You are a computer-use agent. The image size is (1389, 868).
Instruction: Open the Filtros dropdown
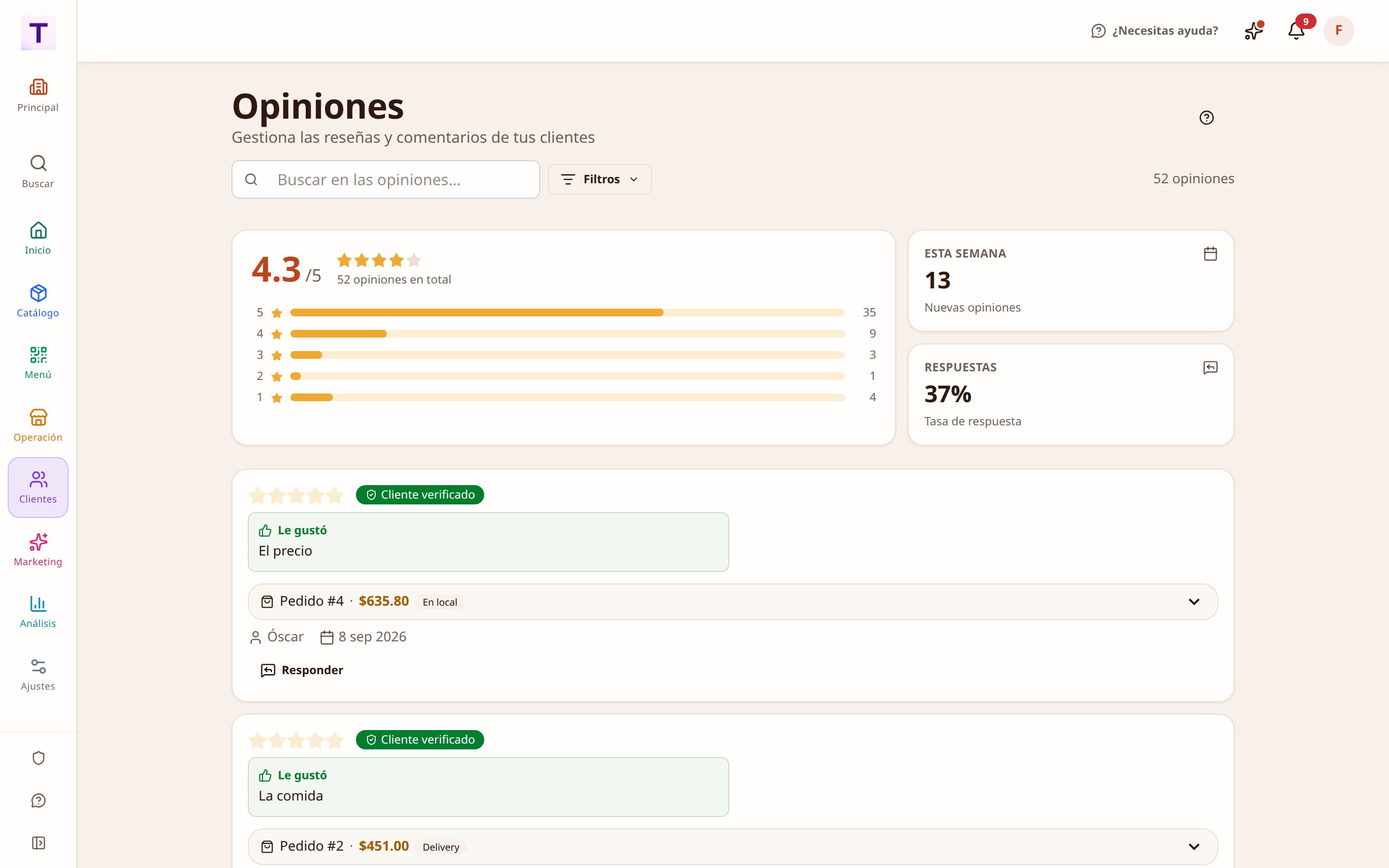pyautogui.click(x=599, y=179)
